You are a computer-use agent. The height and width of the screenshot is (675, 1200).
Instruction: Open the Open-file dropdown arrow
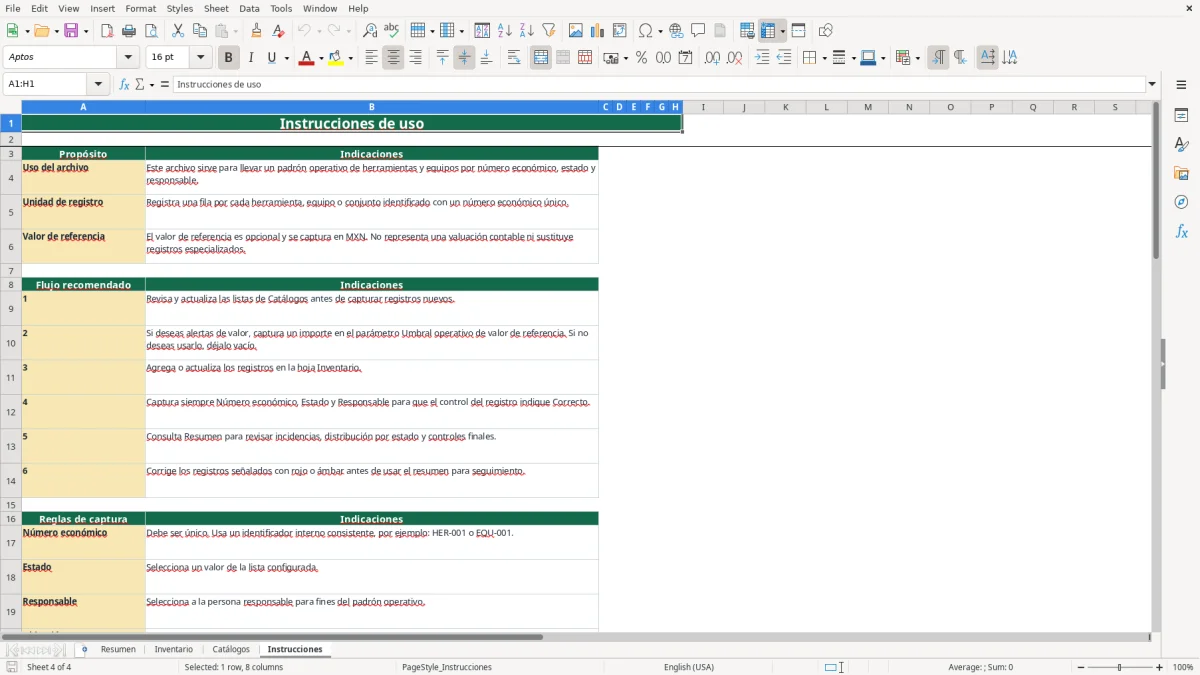[x=55, y=31]
